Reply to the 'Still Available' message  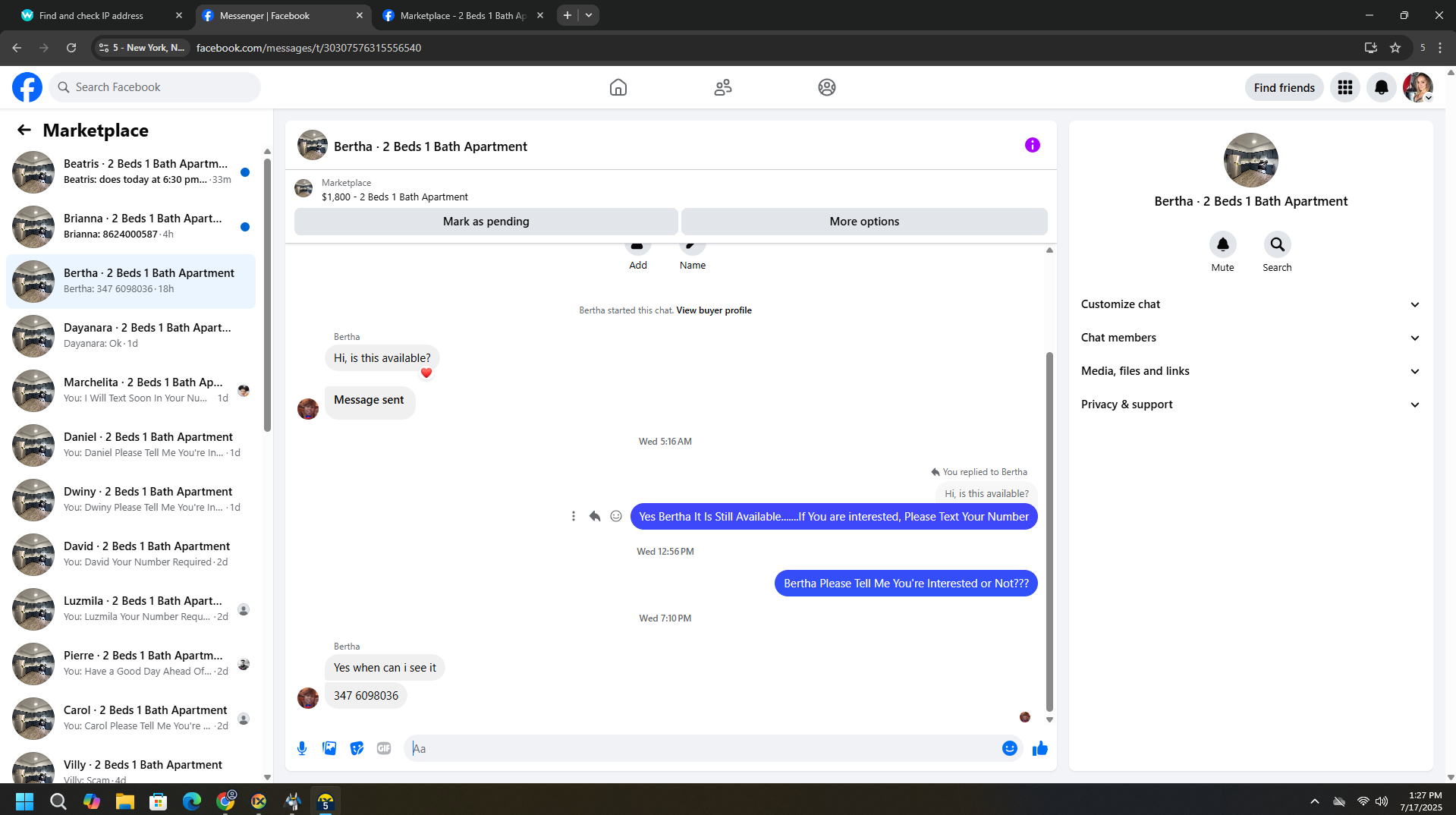point(595,516)
